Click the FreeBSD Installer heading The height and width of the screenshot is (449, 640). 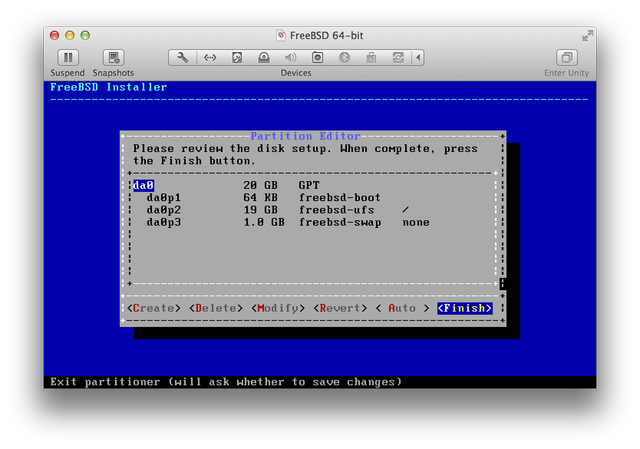point(108,87)
